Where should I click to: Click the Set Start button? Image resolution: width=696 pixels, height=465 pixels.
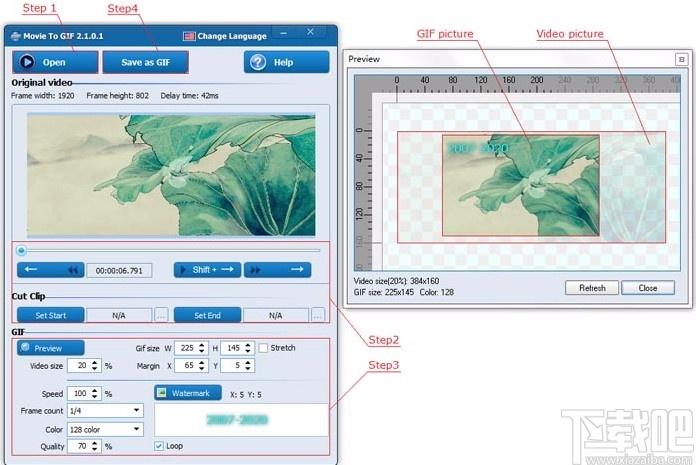(x=51, y=315)
